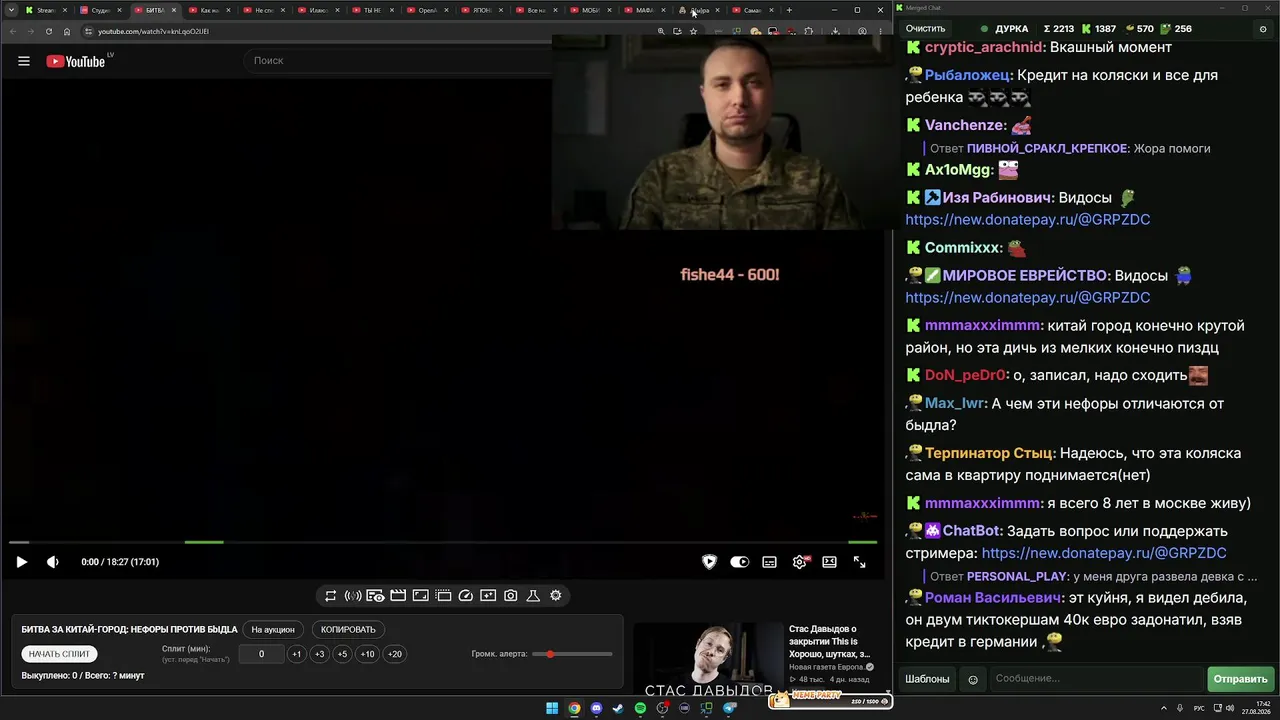Open Discord from the taskbar
Image resolution: width=1280 pixels, height=720 pixels.
596,708
